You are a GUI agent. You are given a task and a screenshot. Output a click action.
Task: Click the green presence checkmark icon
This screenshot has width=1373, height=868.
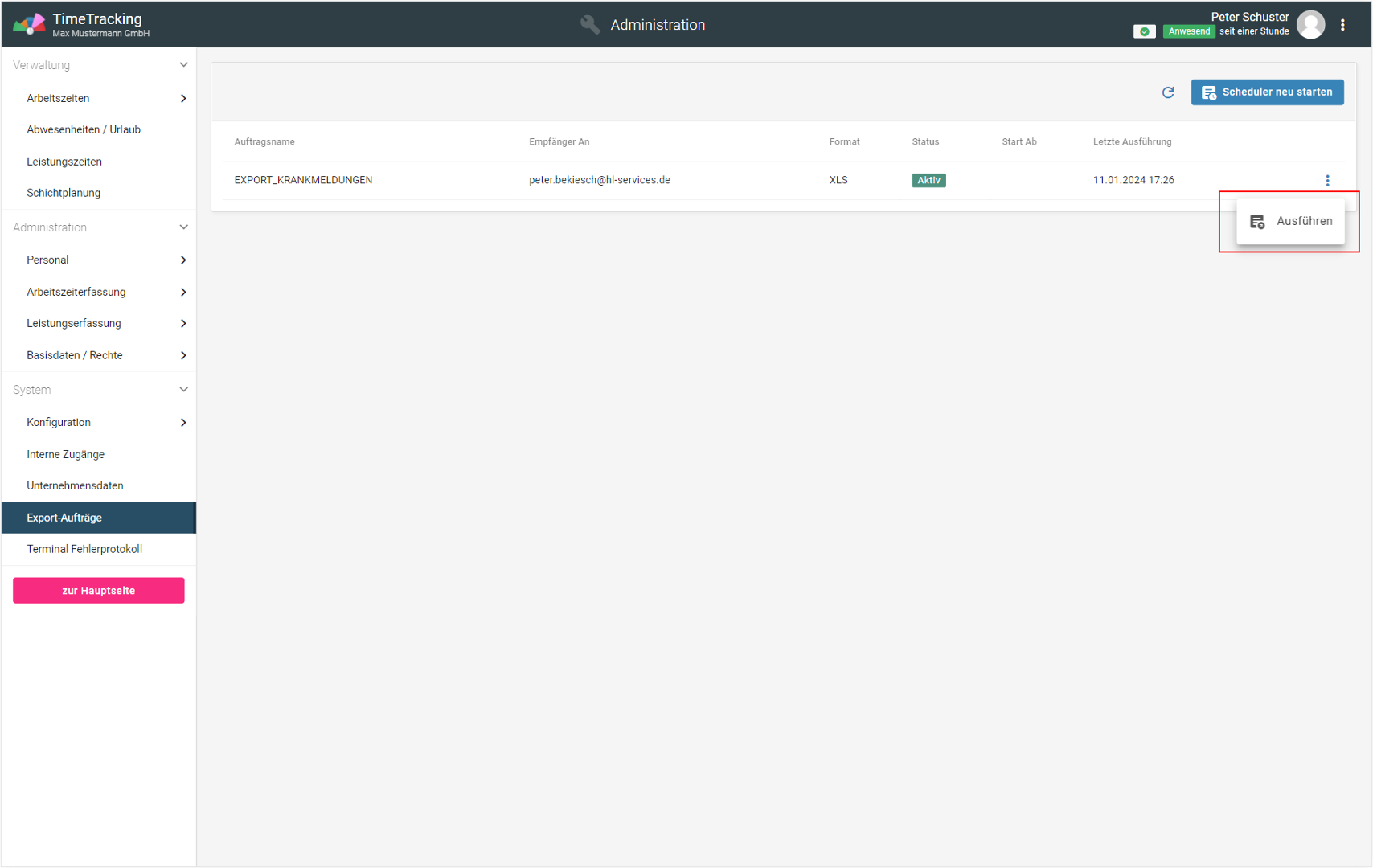tap(1144, 31)
